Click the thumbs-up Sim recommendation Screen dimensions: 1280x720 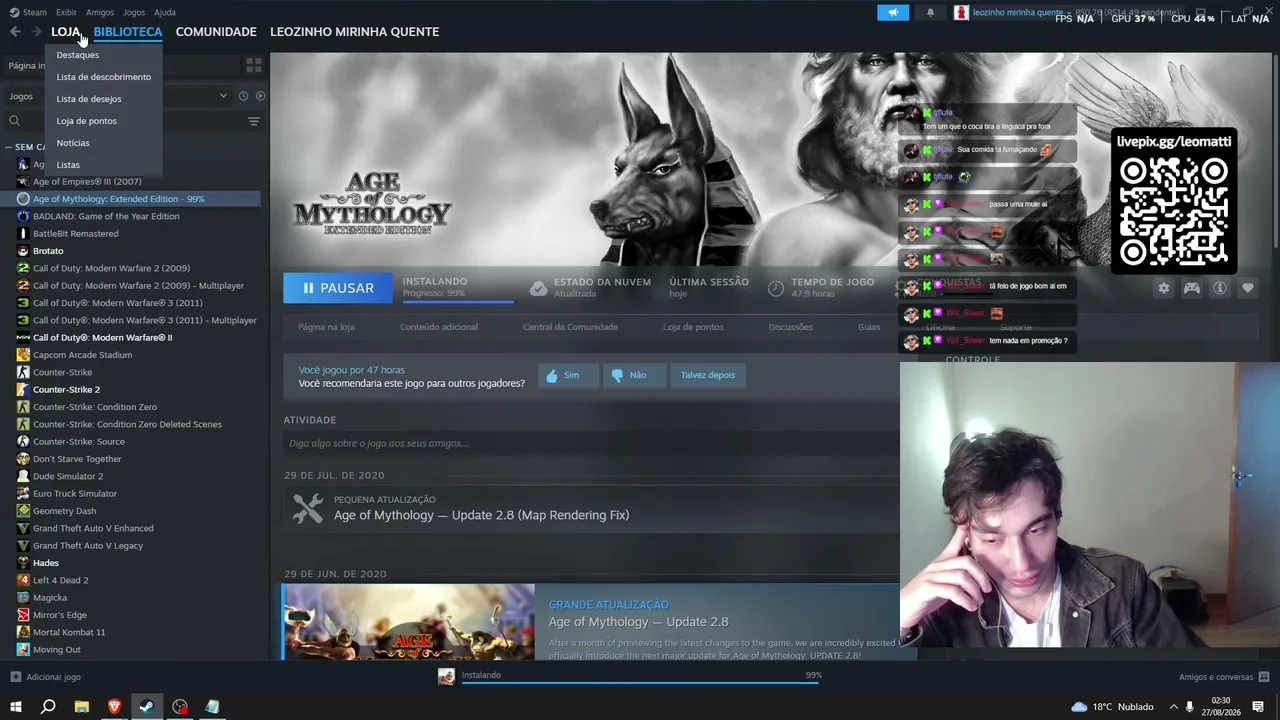pos(567,375)
